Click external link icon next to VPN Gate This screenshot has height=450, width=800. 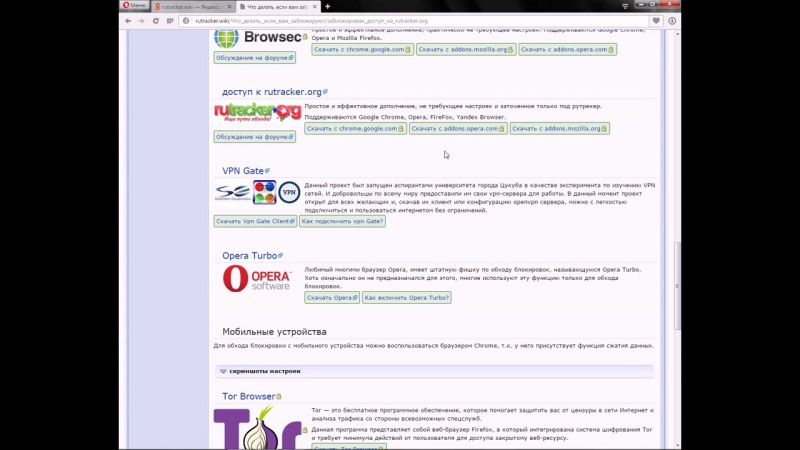pos(267,170)
